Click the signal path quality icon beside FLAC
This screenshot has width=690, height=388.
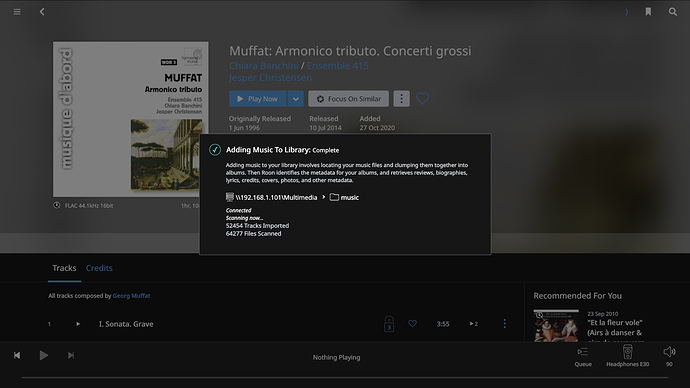pos(57,205)
